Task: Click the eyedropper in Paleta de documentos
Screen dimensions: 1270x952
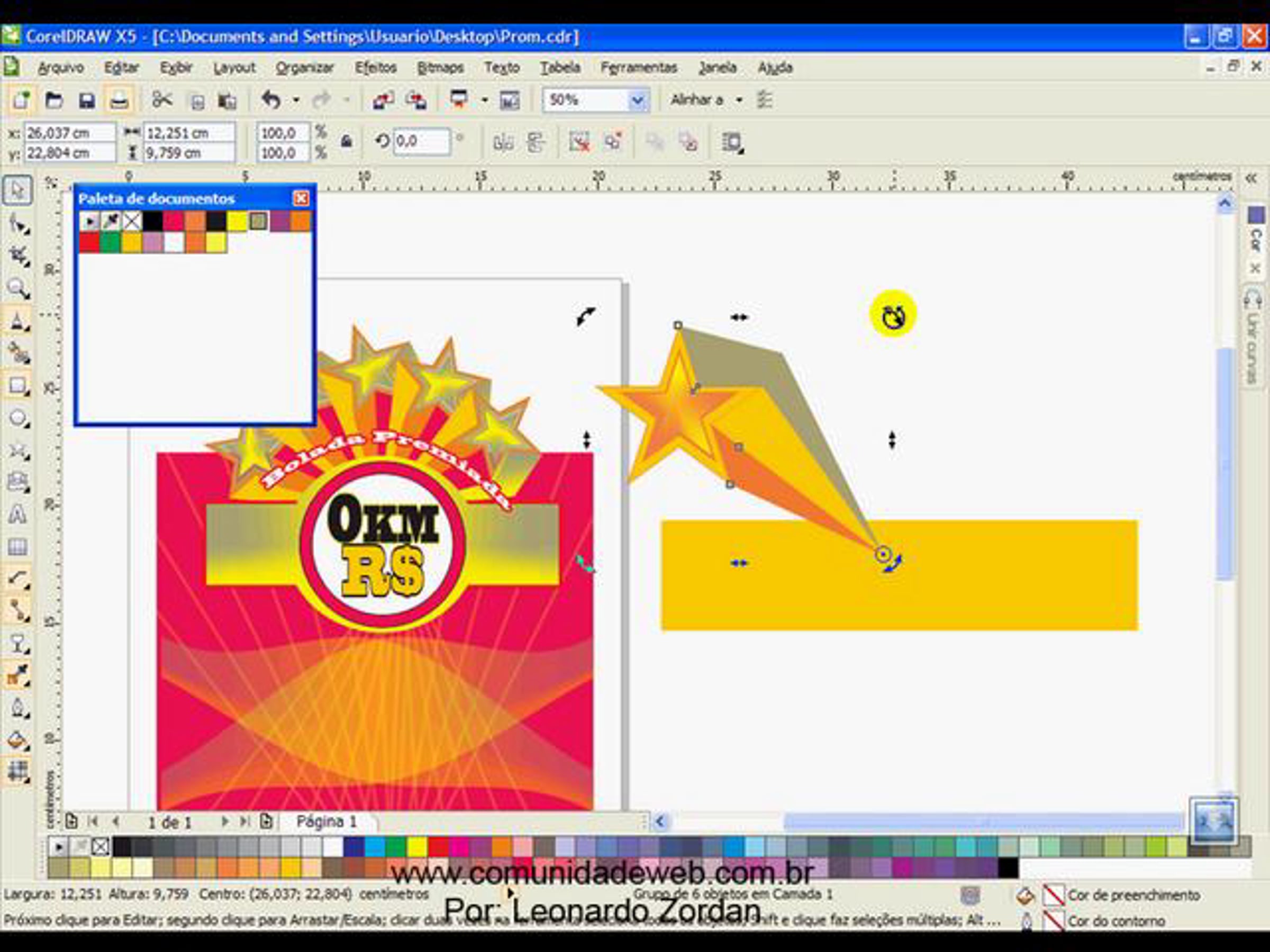Action: click(110, 221)
